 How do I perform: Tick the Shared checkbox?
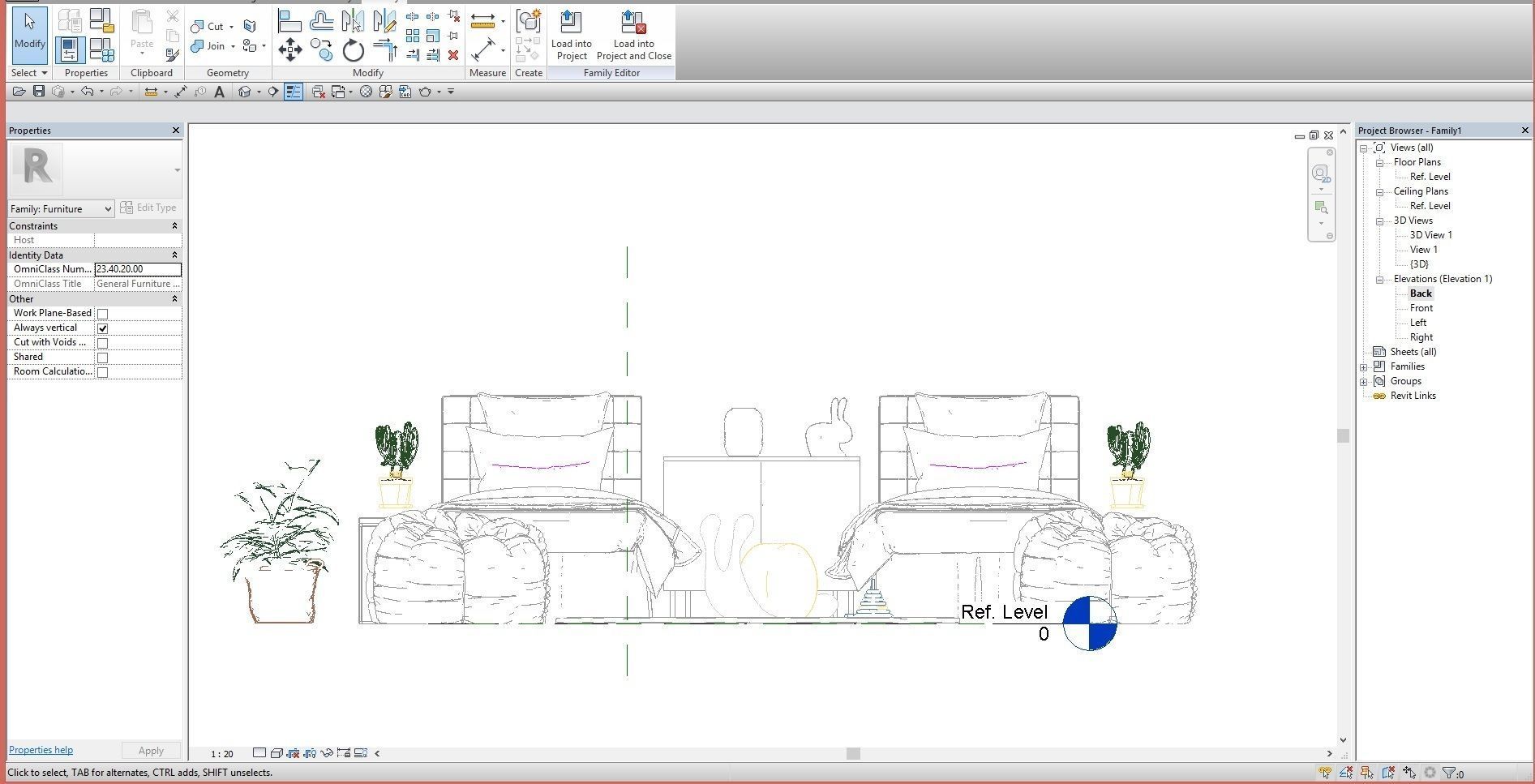click(x=102, y=358)
